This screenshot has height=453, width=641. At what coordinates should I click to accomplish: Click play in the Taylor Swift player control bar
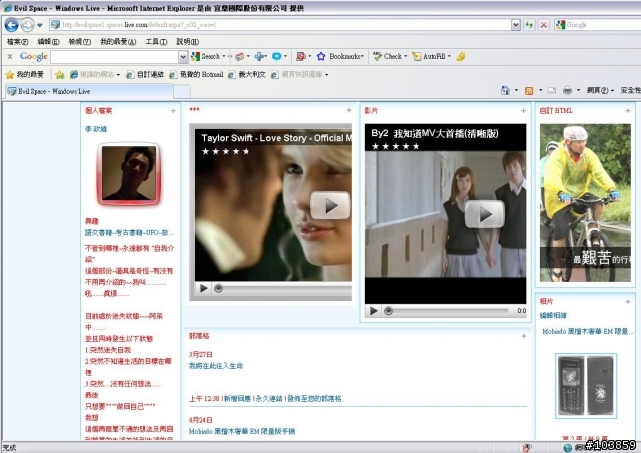pyautogui.click(x=203, y=289)
